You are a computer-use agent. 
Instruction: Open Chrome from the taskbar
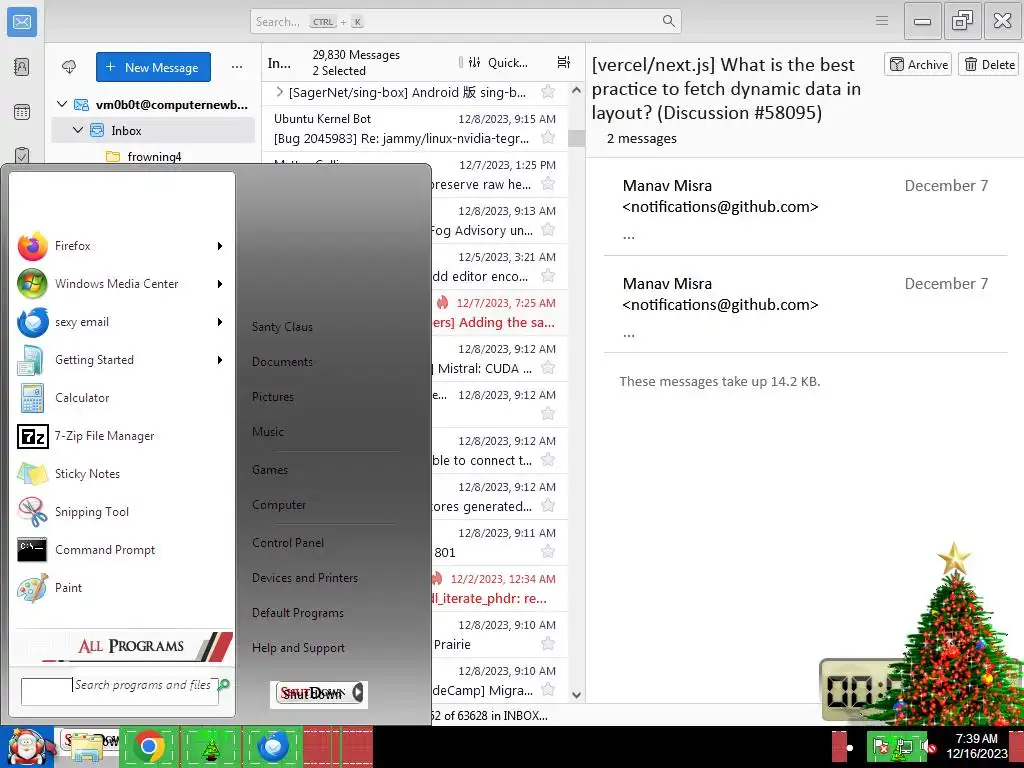(149, 746)
